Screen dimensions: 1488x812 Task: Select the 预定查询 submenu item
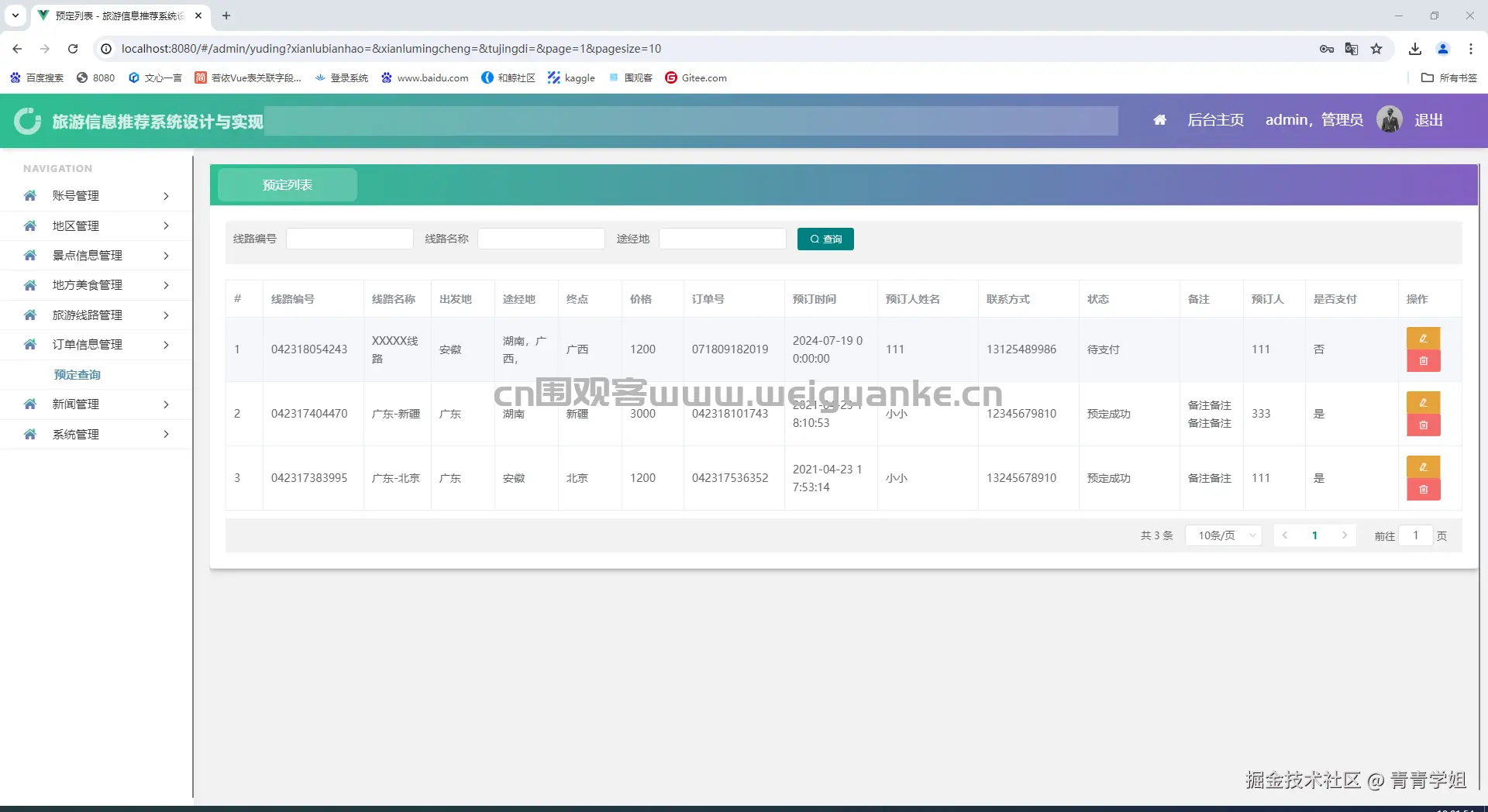[x=77, y=375]
